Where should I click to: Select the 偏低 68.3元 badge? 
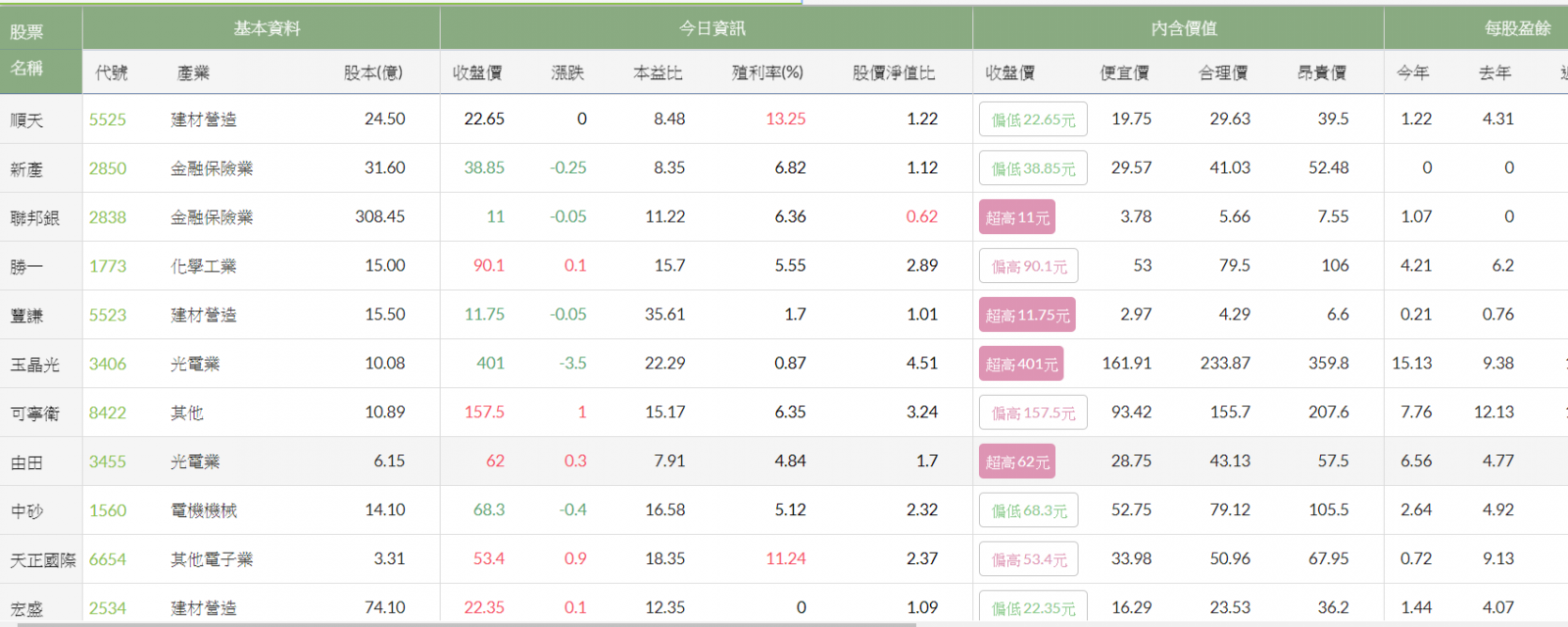[x=1029, y=510]
